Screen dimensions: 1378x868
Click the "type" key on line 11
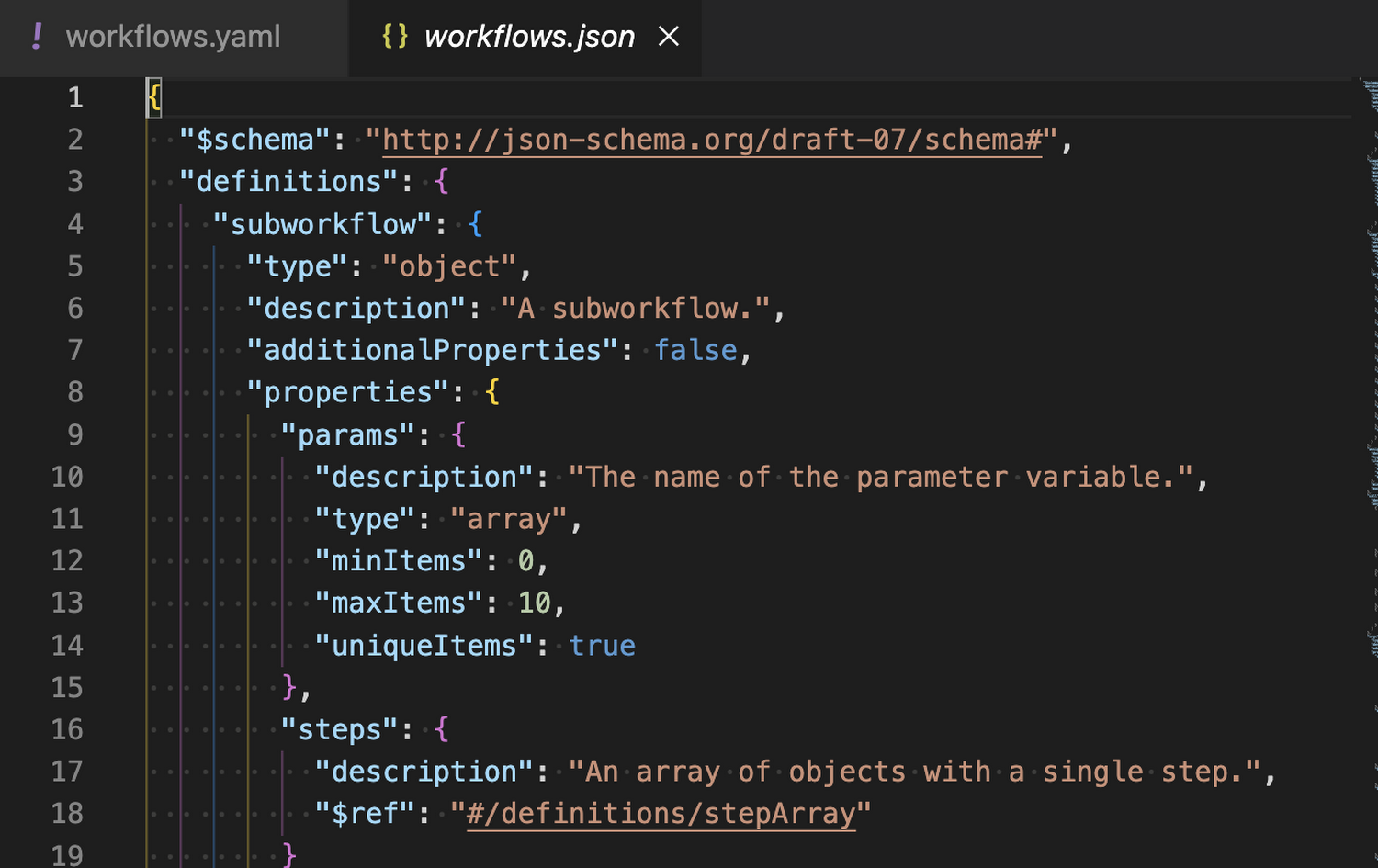point(365,519)
